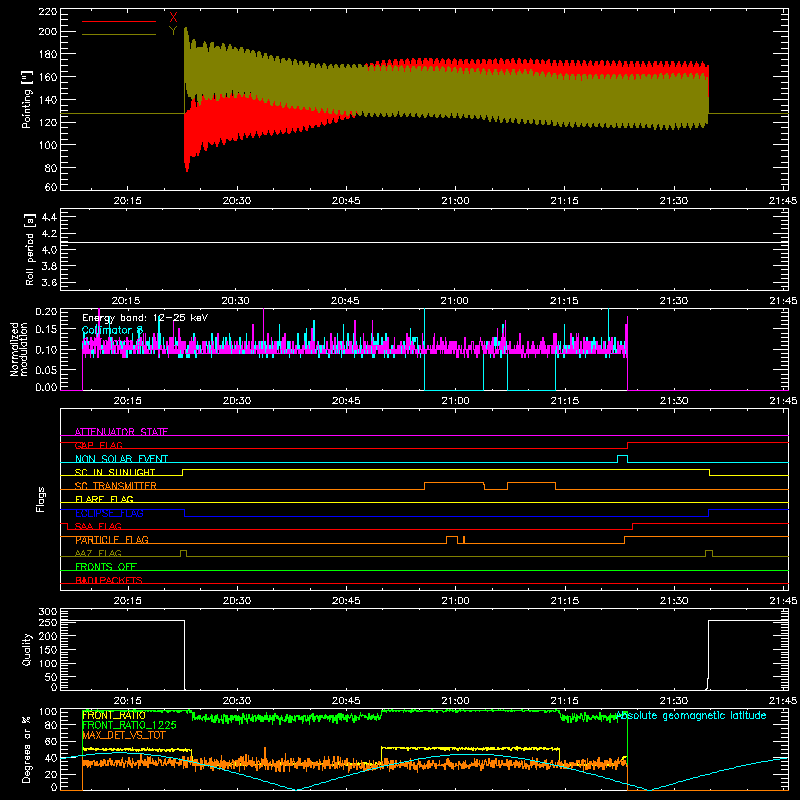
Task: Click the red X legend letter
Action: tap(173, 17)
